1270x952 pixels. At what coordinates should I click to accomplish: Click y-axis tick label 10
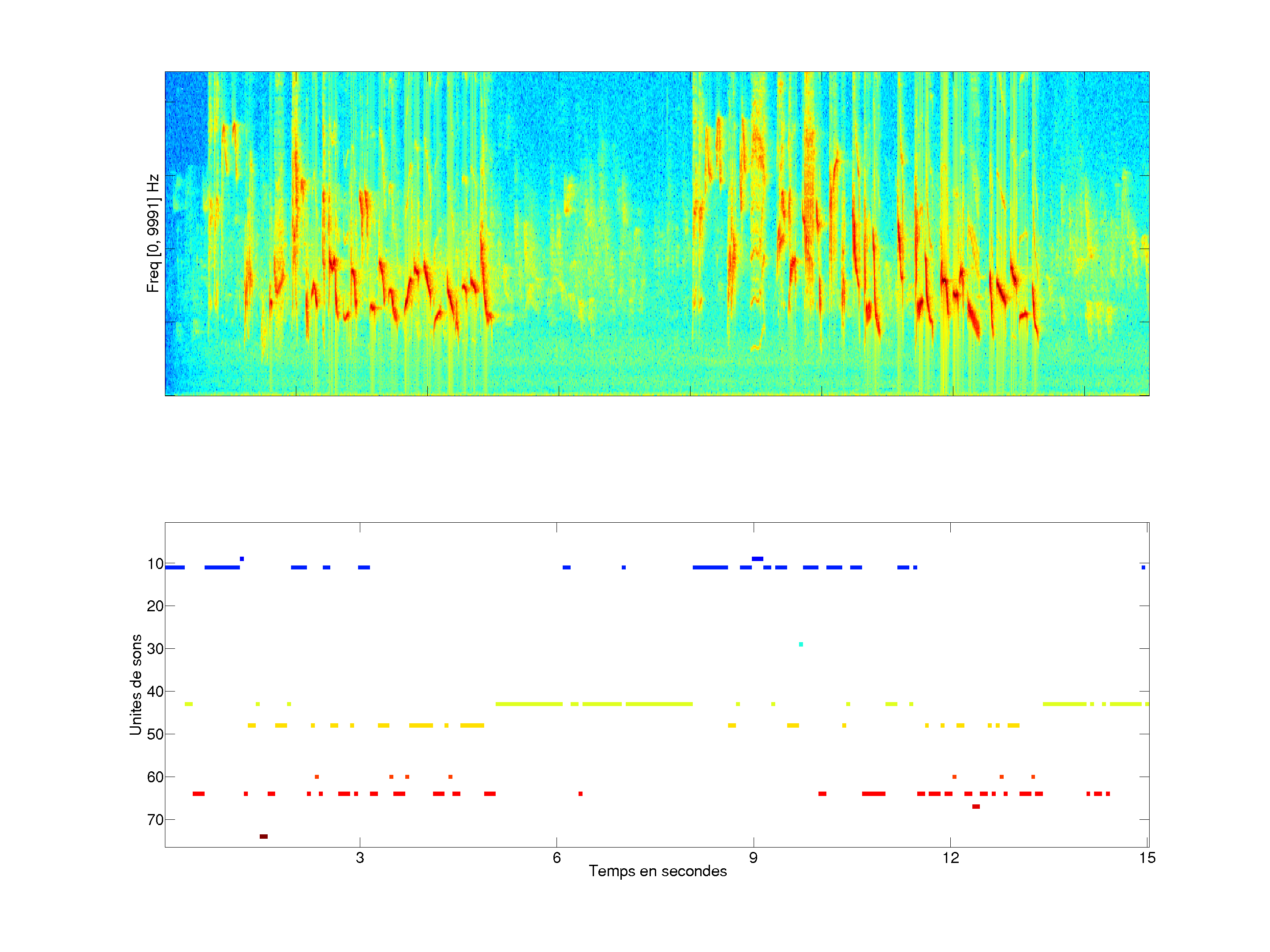pyautogui.click(x=155, y=564)
